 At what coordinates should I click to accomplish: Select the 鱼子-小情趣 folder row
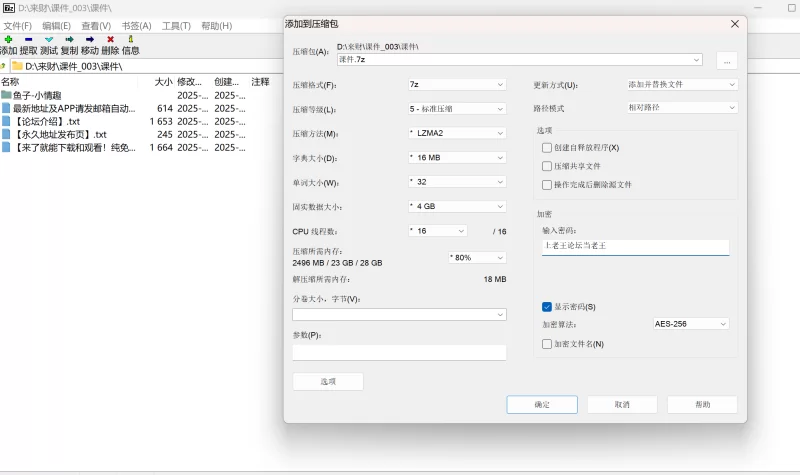point(37,95)
